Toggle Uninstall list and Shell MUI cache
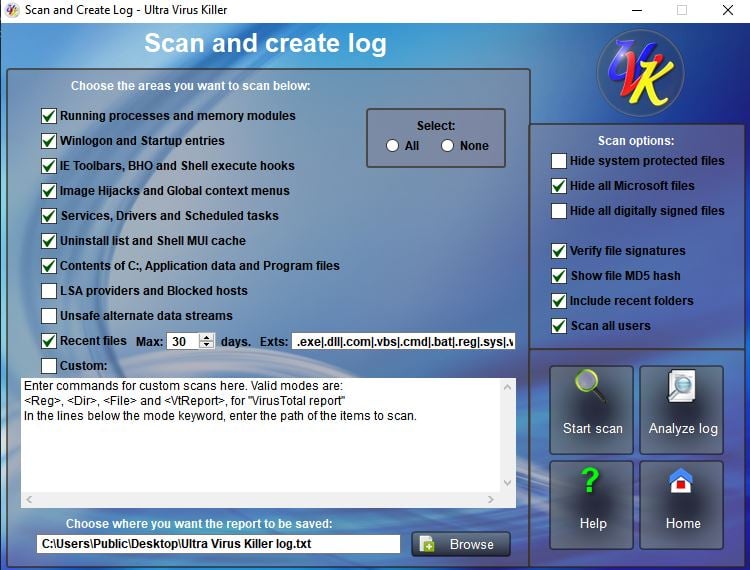 (x=49, y=241)
